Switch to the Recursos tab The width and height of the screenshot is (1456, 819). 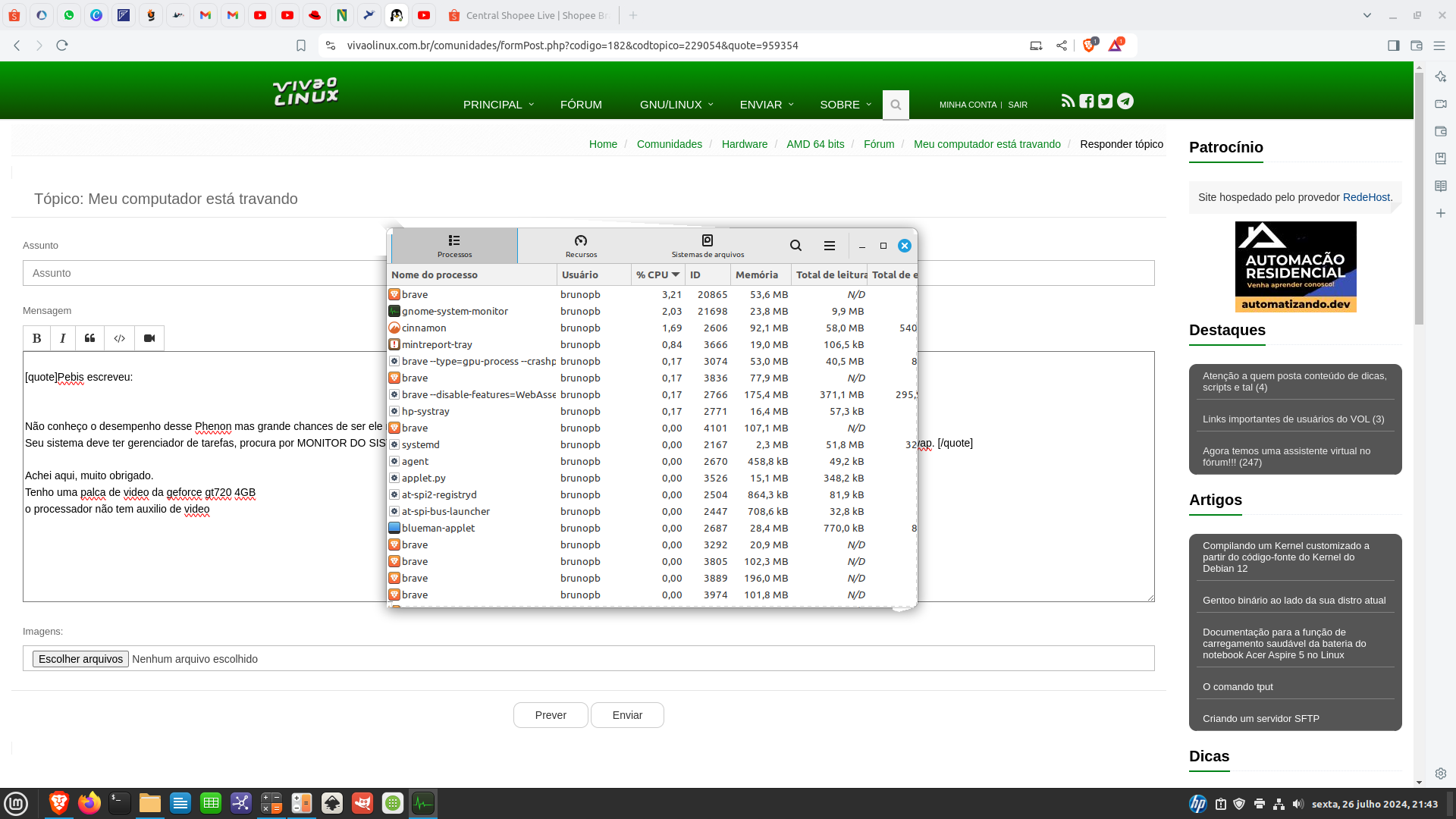[581, 246]
